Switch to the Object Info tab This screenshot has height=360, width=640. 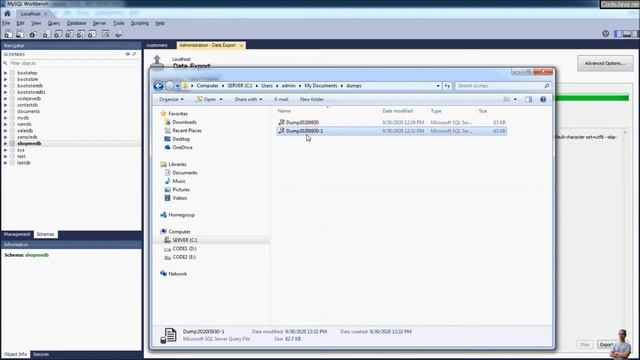coord(15,354)
